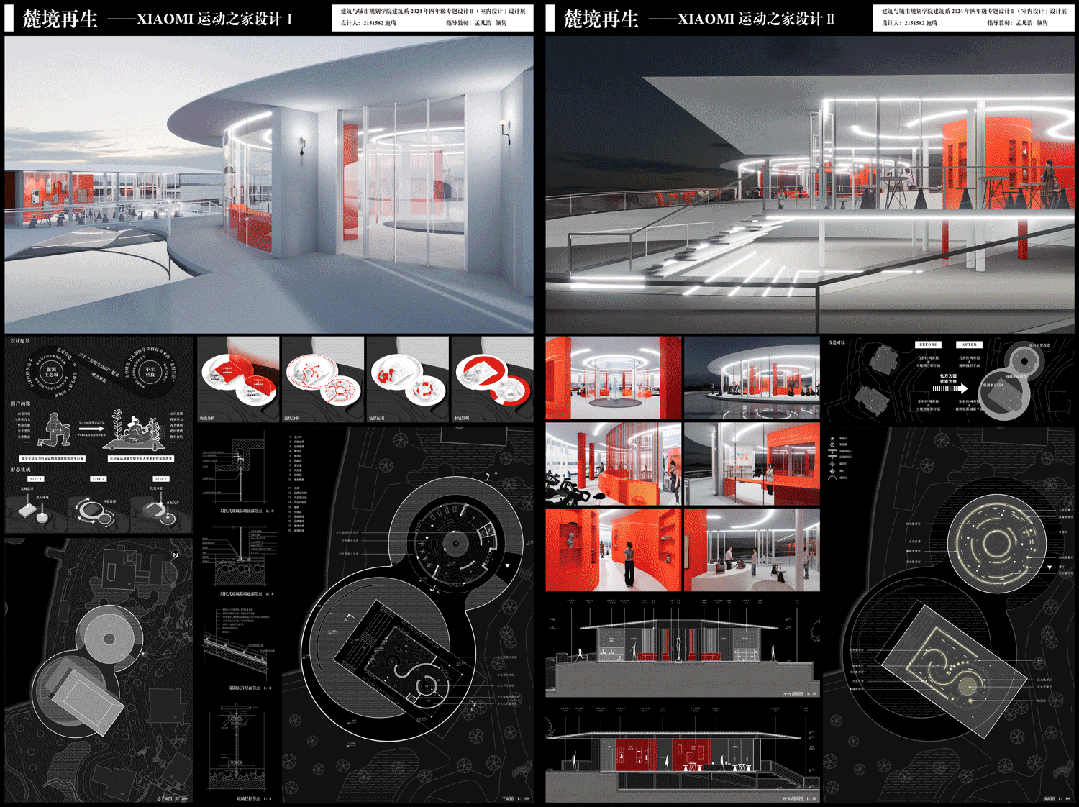Open the render of the red curved display wall
1079x807 pixels.
[613, 550]
